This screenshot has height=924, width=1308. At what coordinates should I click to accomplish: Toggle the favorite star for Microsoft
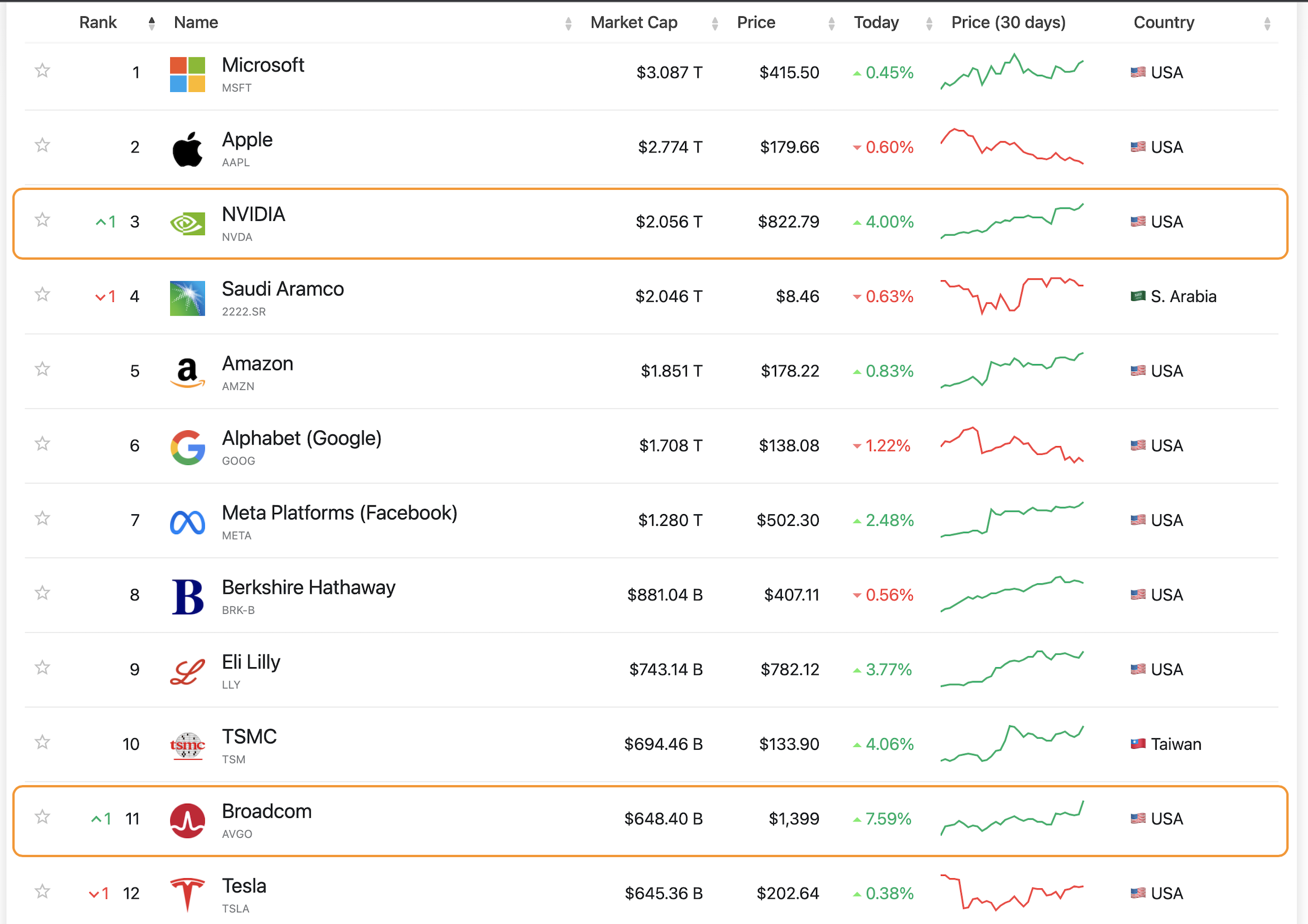(x=42, y=71)
